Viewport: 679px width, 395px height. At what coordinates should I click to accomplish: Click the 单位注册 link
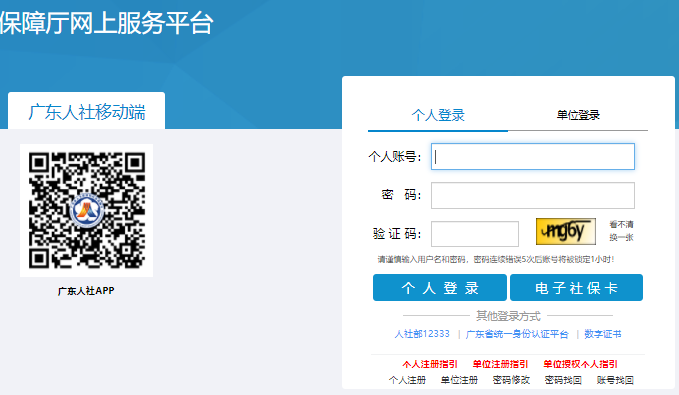coord(459,380)
